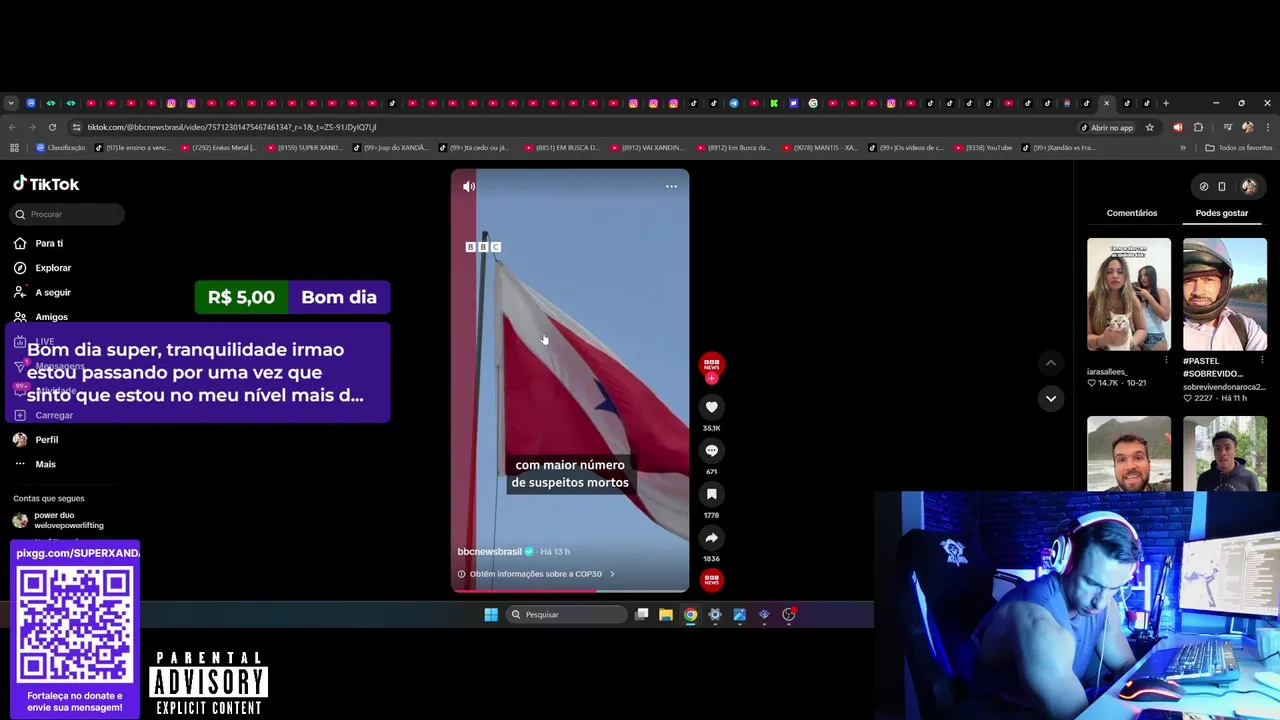Click the TikTok logo
Image resolution: width=1280 pixels, height=720 pixels.
coord(46,184)
